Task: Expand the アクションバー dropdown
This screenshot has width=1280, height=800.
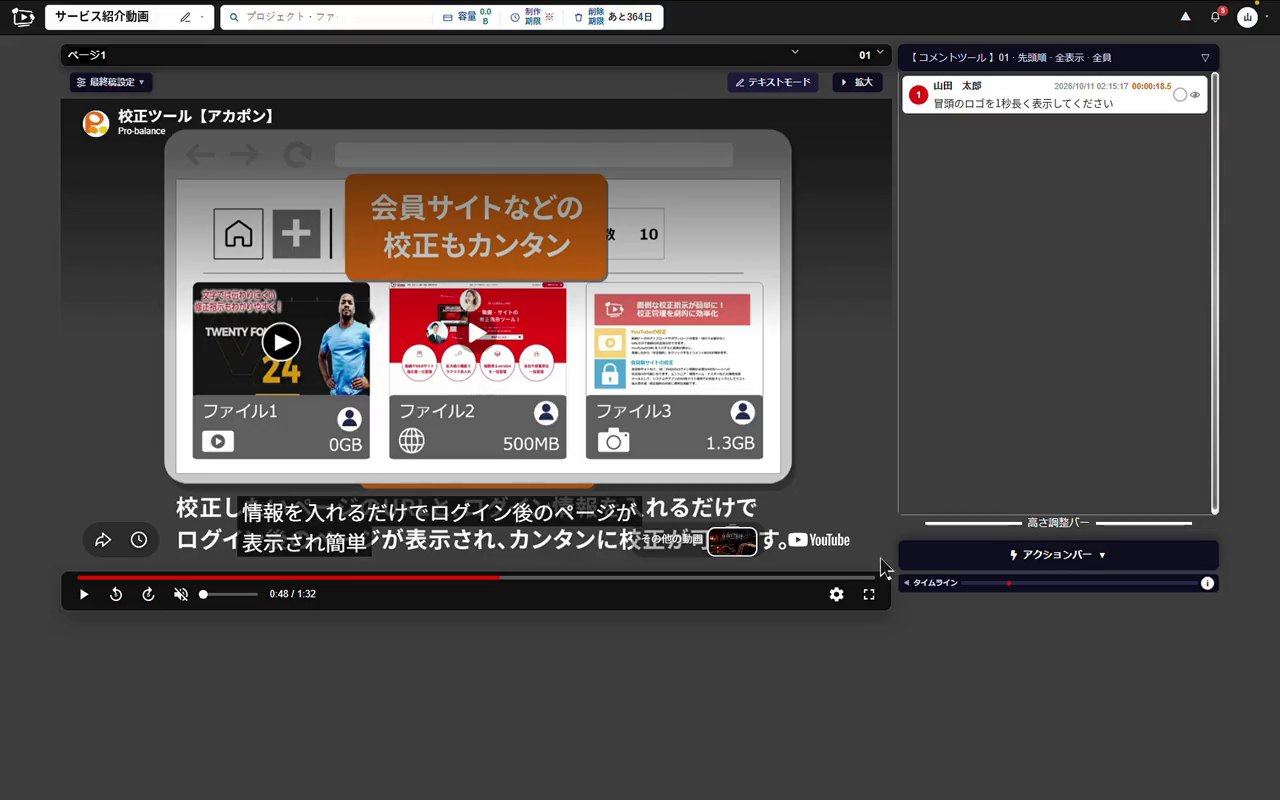Action: 1058,555
